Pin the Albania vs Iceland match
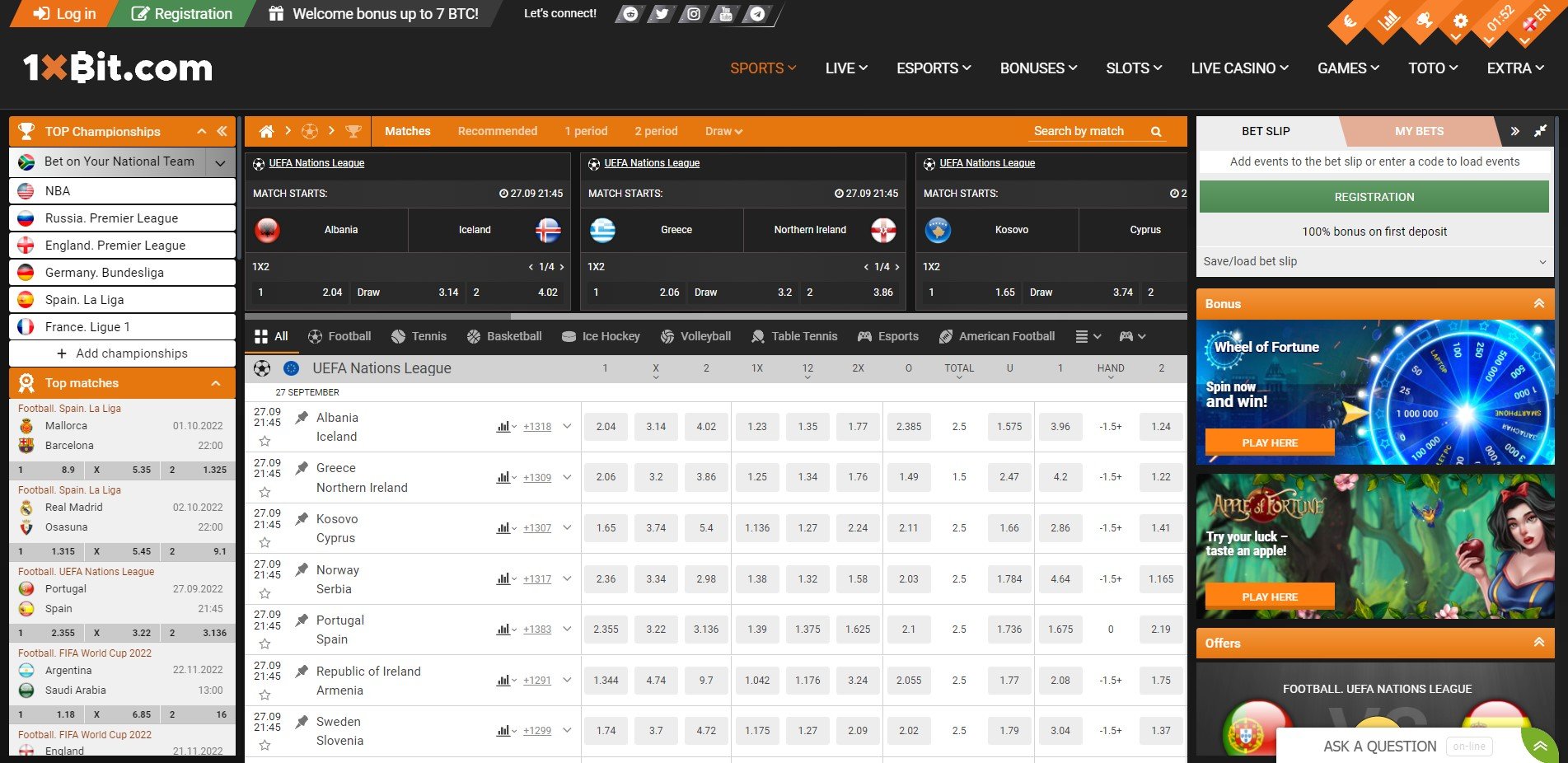The width and height of the screenshot is (1568, 763). coord(302,417)
